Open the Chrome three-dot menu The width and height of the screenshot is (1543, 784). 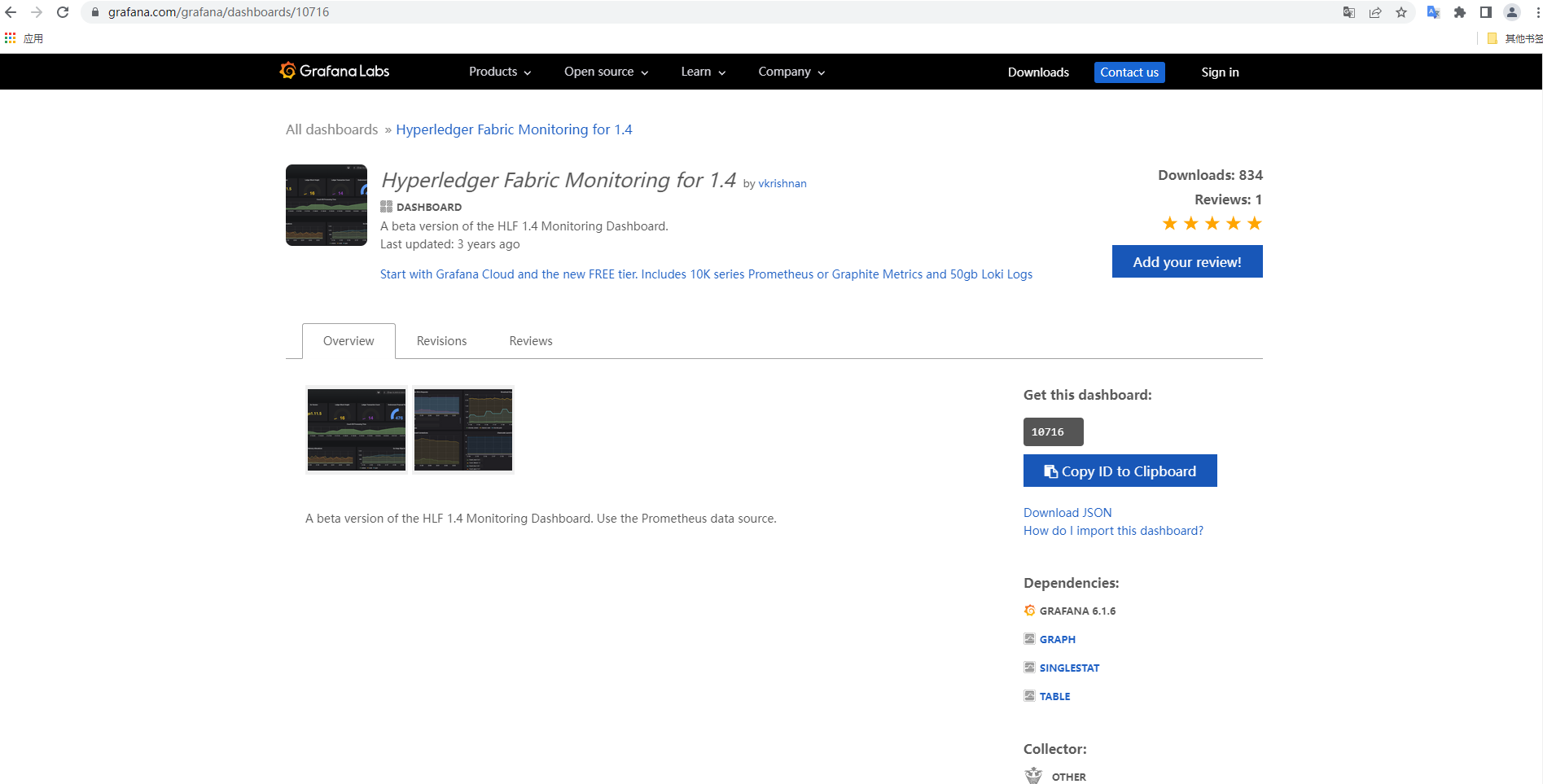[1537, 12]
